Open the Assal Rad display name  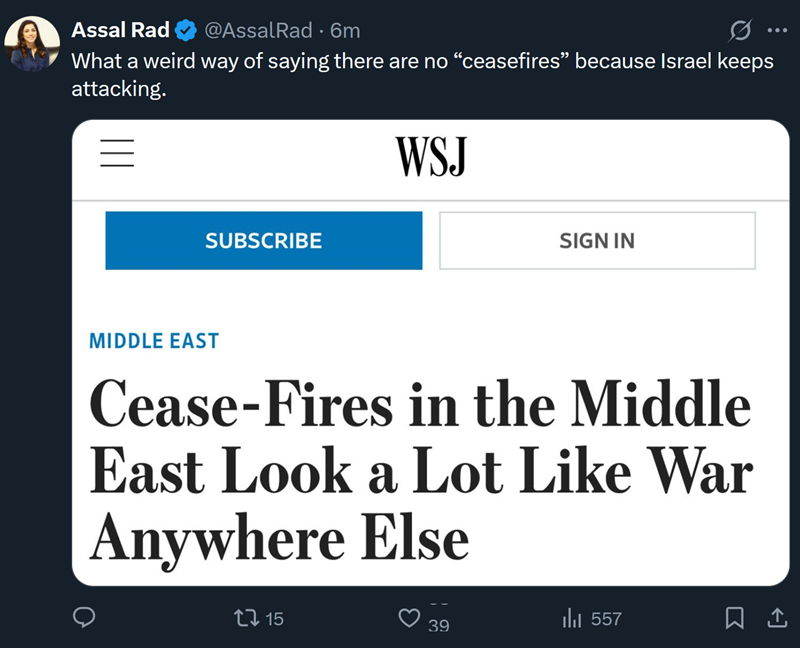pyautogui.click(x=120, y=31)
